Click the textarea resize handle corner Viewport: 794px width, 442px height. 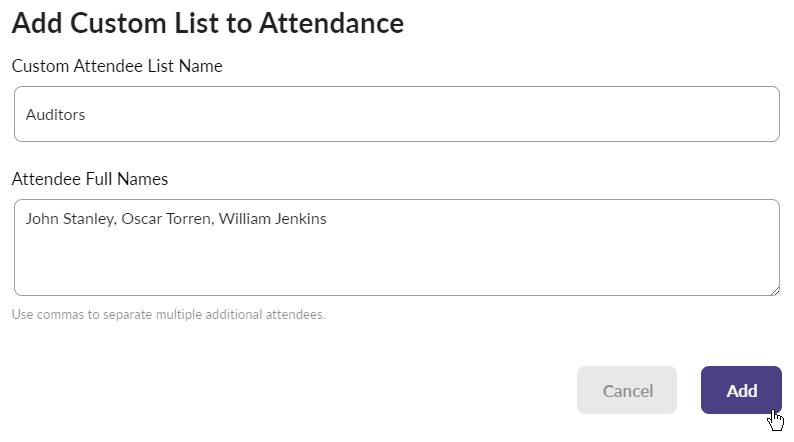pos(774,290)
